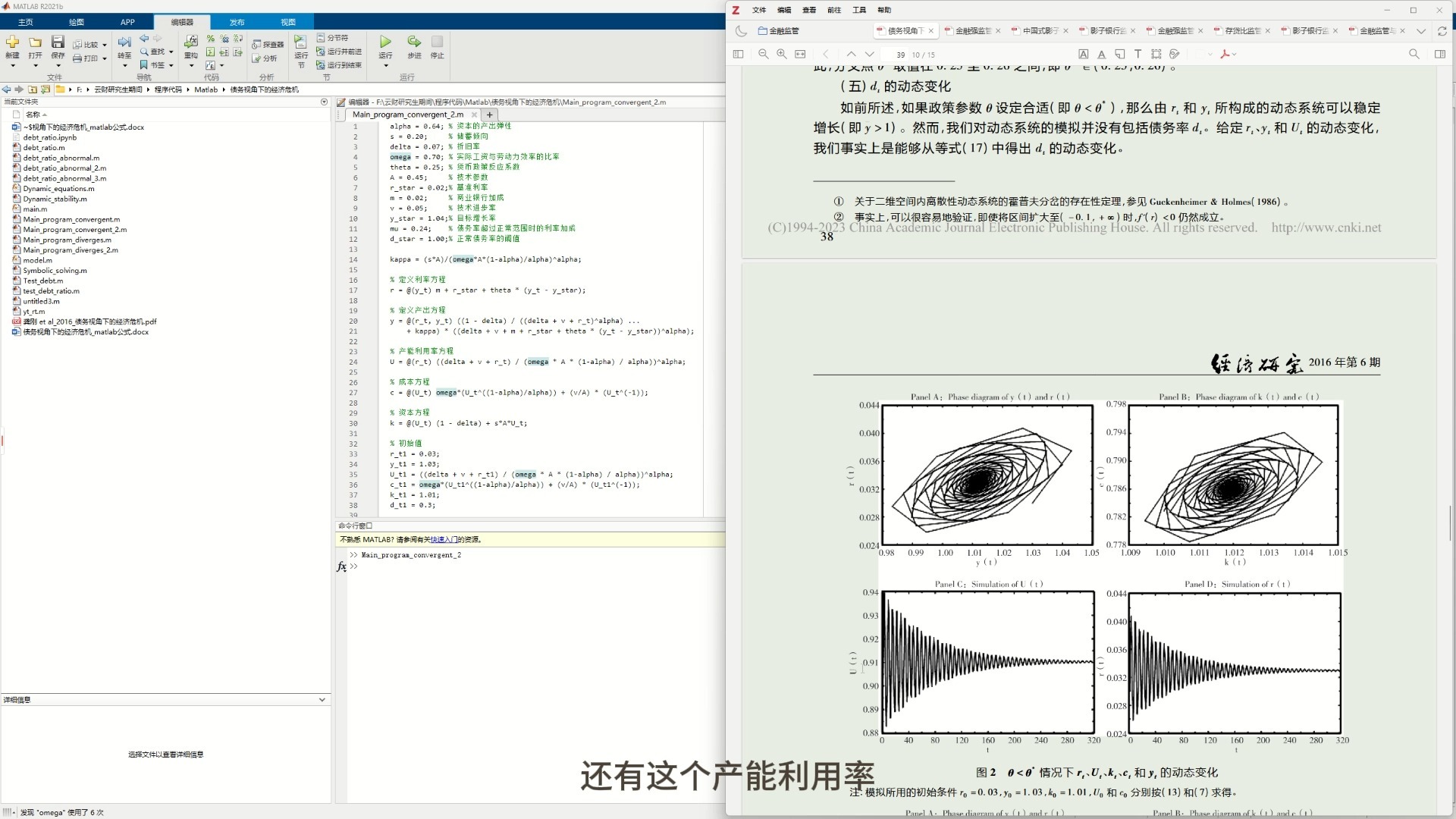Click the Step (步进) icon
Viewport: 1456px width, 819px height.
[x=414, y=43]
